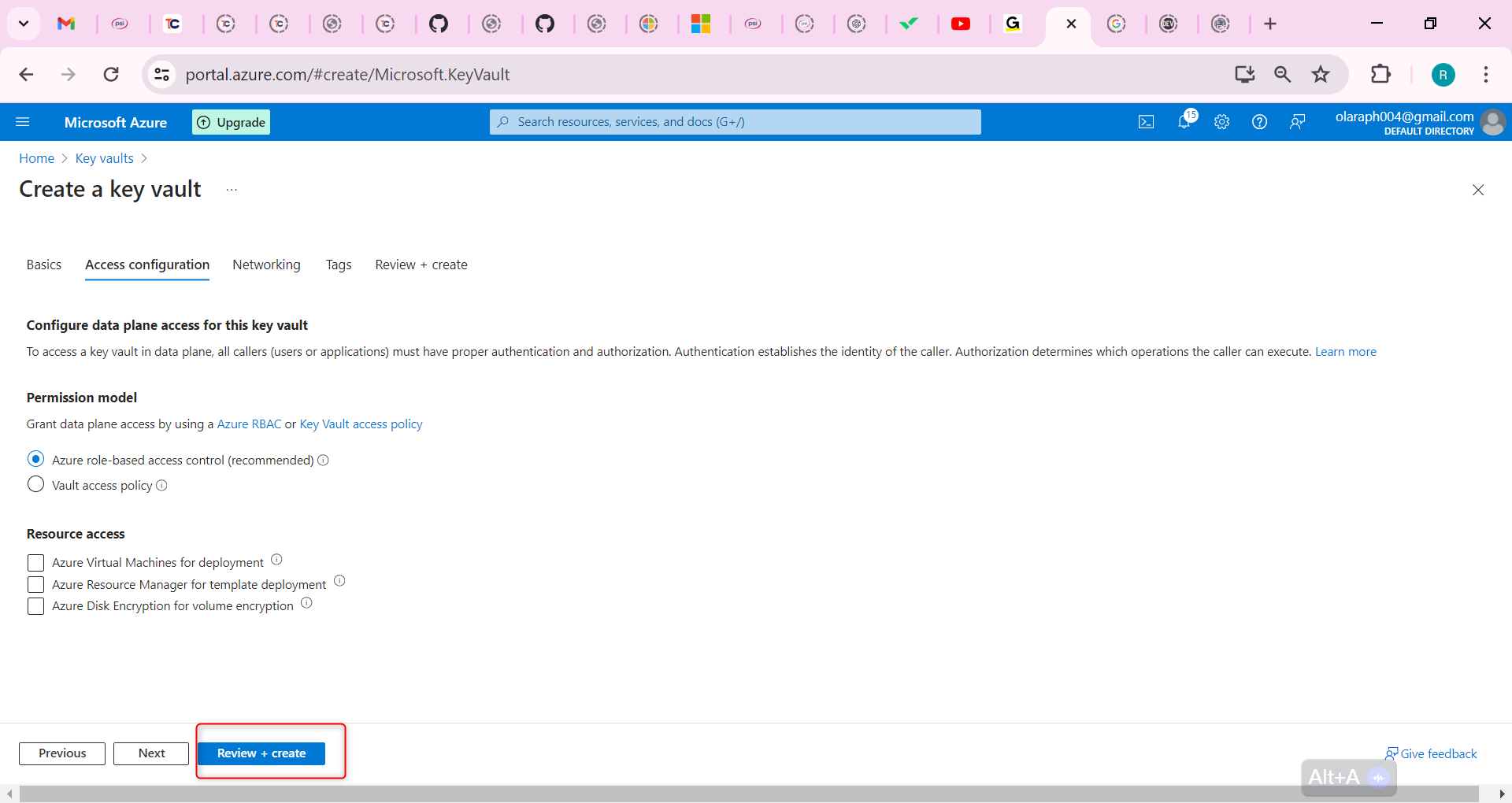Enable Azure Disk Encryption for volume encryption
Image resolution: width=1512 pixels, height=803 pixels.
click(35, 606)
